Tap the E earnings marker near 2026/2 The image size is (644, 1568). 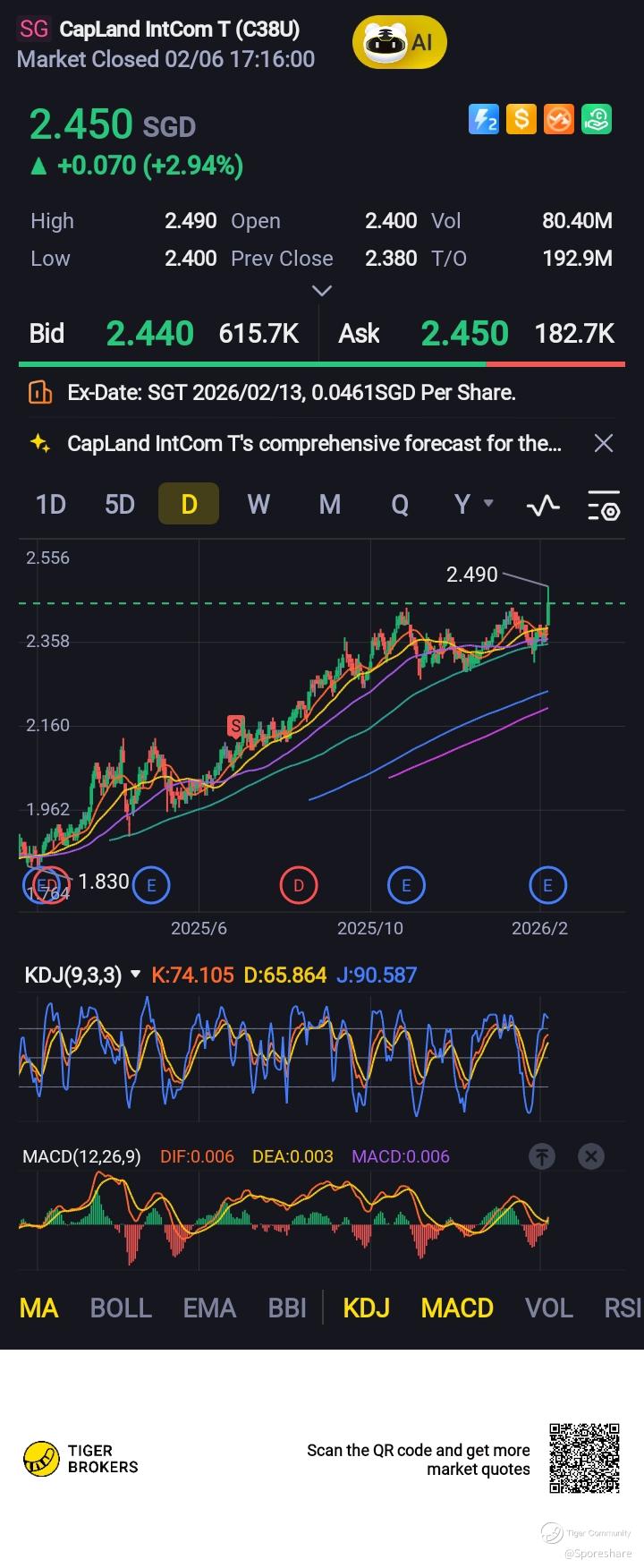[547, 885]
